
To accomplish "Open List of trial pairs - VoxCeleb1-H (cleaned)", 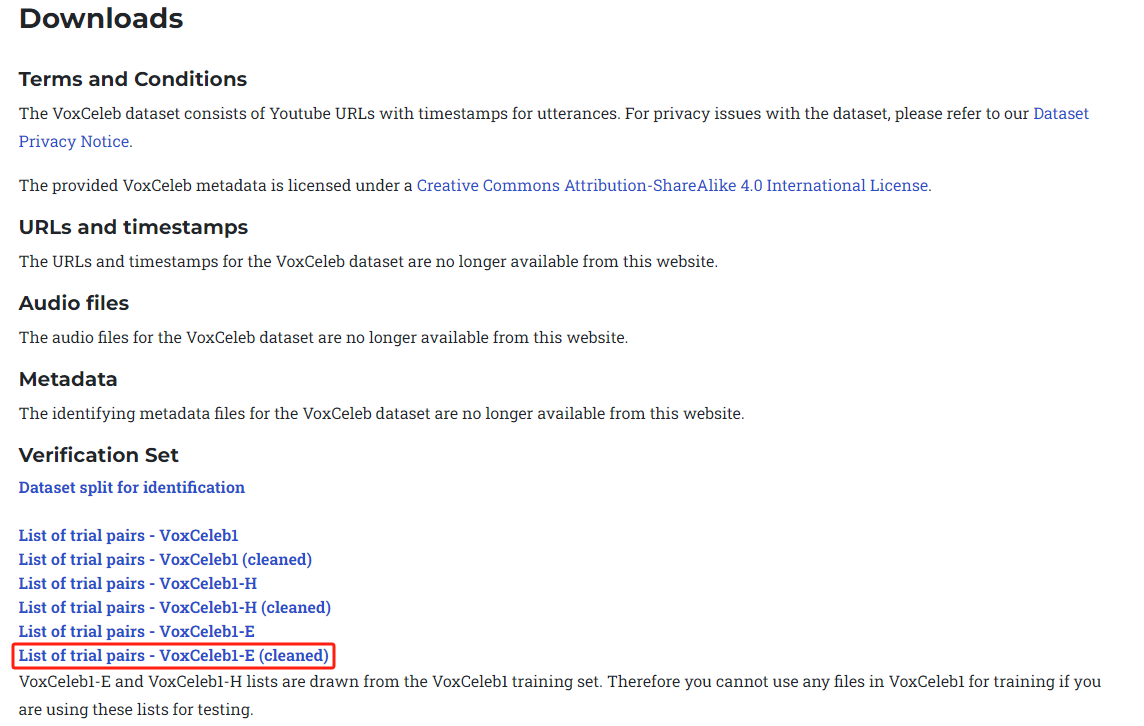I will [174, 608].
